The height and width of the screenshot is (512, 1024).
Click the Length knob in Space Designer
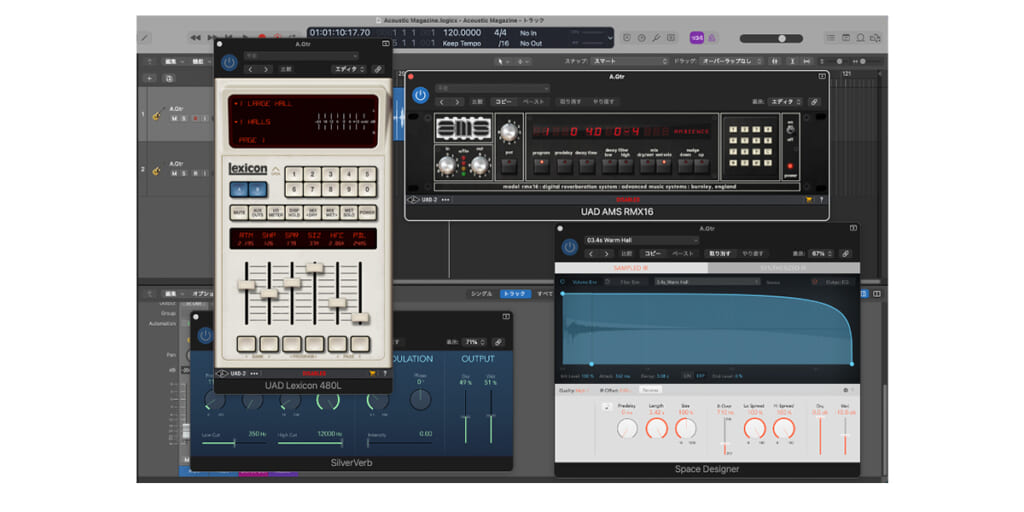[657, 428]
